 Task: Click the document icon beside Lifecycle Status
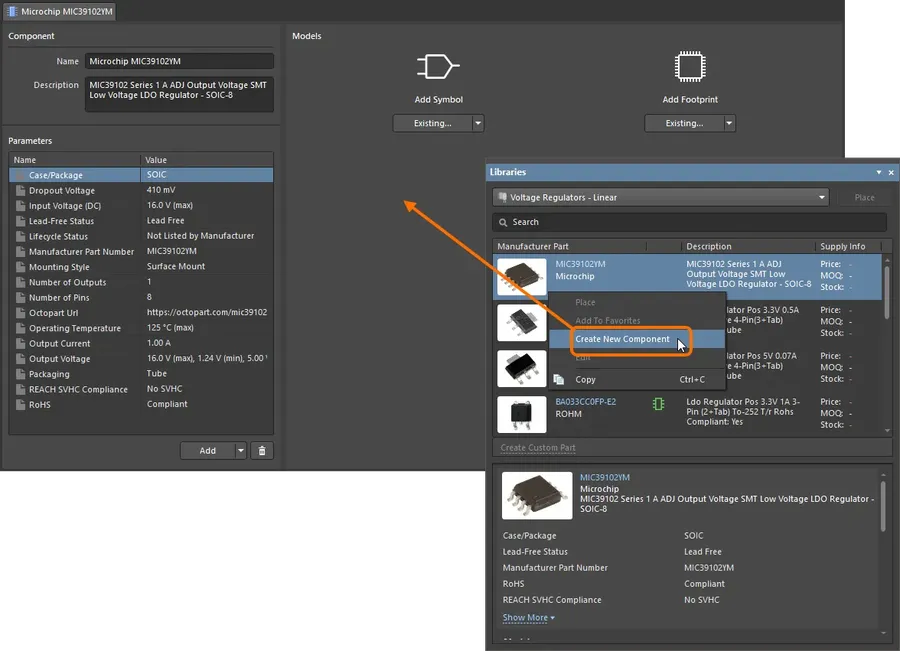[x=20, y=237]
